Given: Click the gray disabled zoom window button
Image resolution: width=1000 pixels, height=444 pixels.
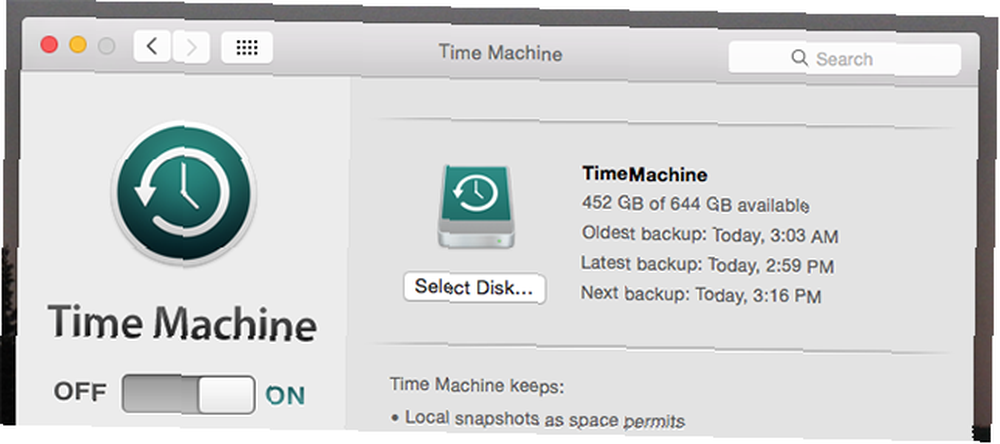Looking at the screenshot, I should point(107,46).
